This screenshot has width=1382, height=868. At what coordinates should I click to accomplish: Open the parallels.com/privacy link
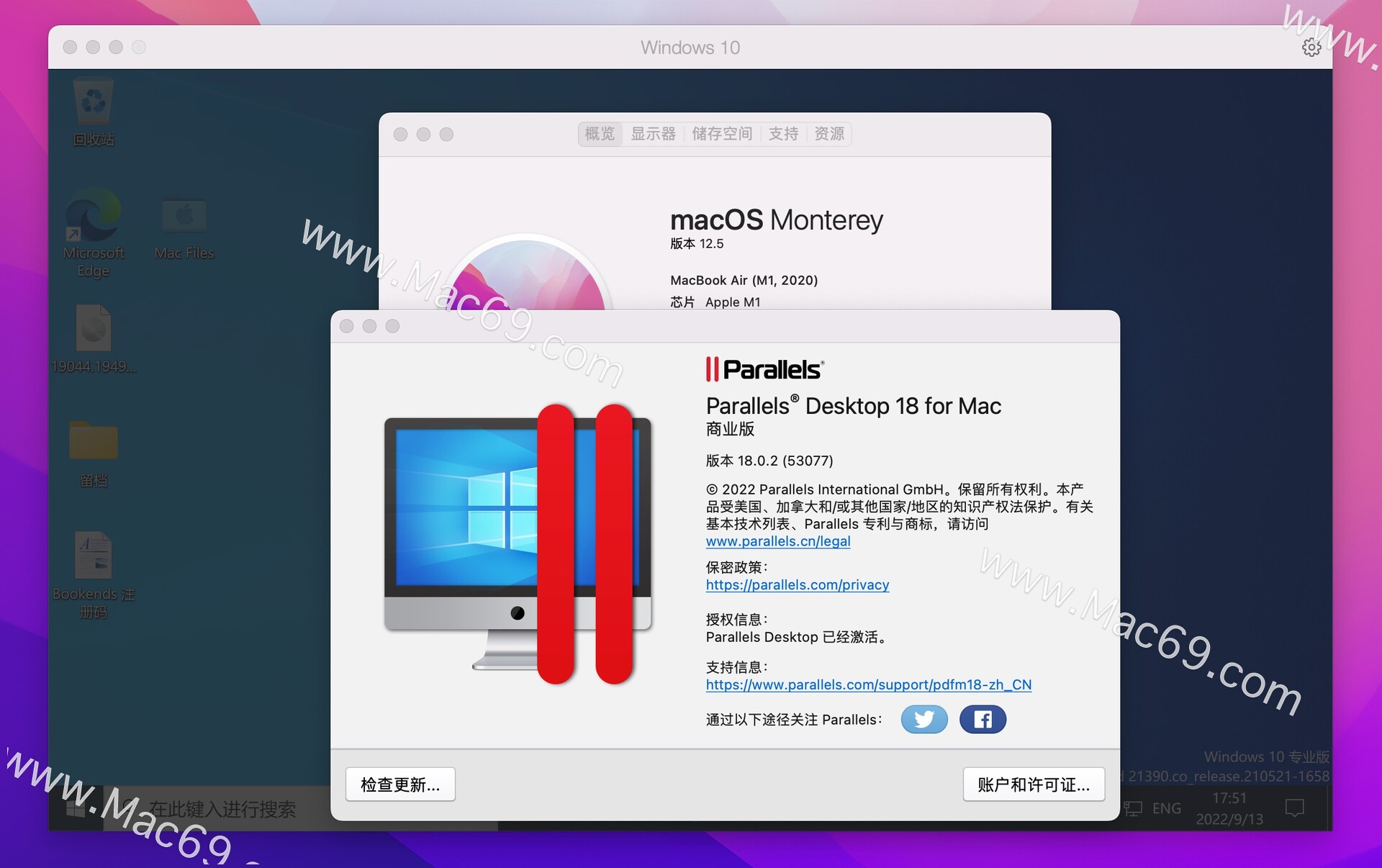point(797,585)
